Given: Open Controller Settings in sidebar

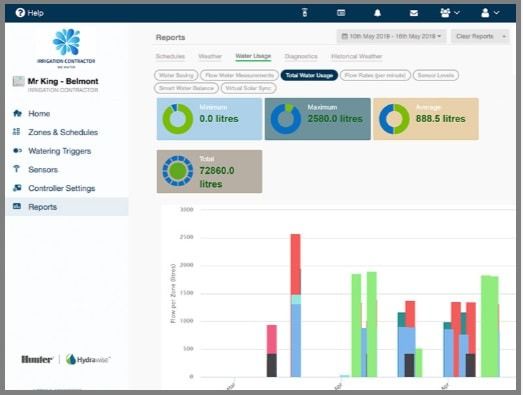Looking at the screenshot, I should point(62,188).
